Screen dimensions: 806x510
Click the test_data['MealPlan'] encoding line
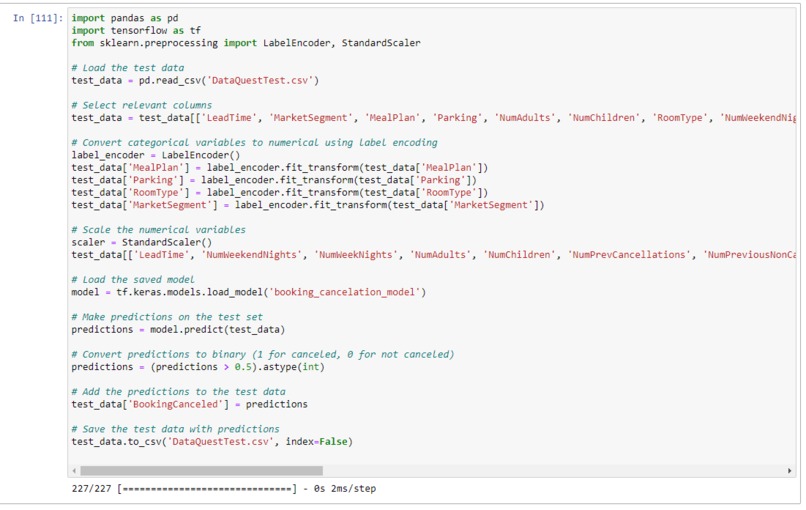280,168
